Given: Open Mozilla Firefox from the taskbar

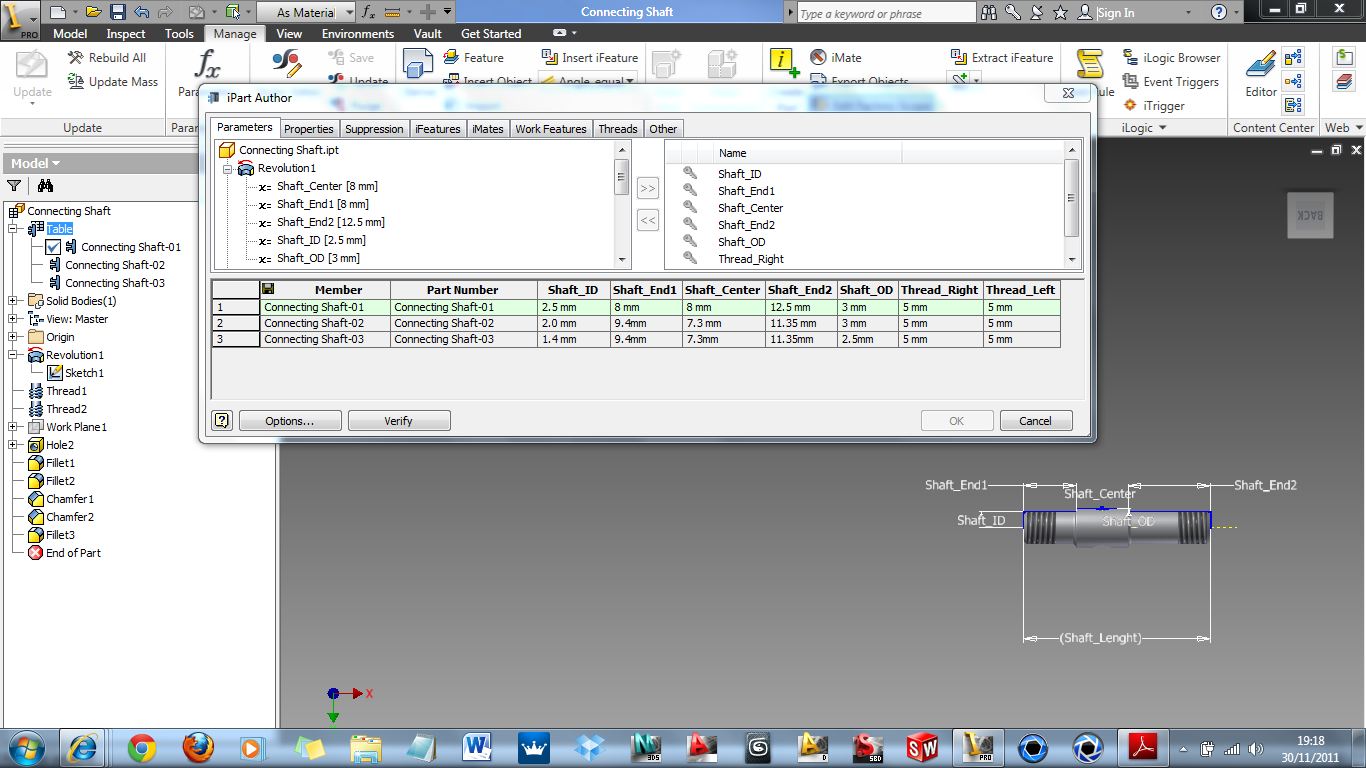Looking at the screenshot, I should point(198,748).
